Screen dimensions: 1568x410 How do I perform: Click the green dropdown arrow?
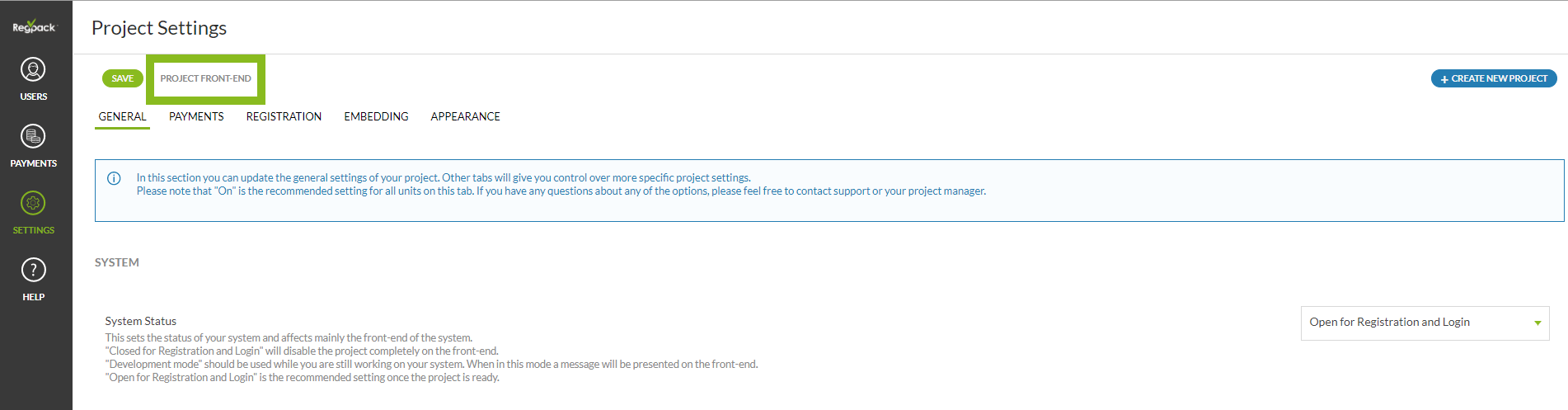(1537, 323)
